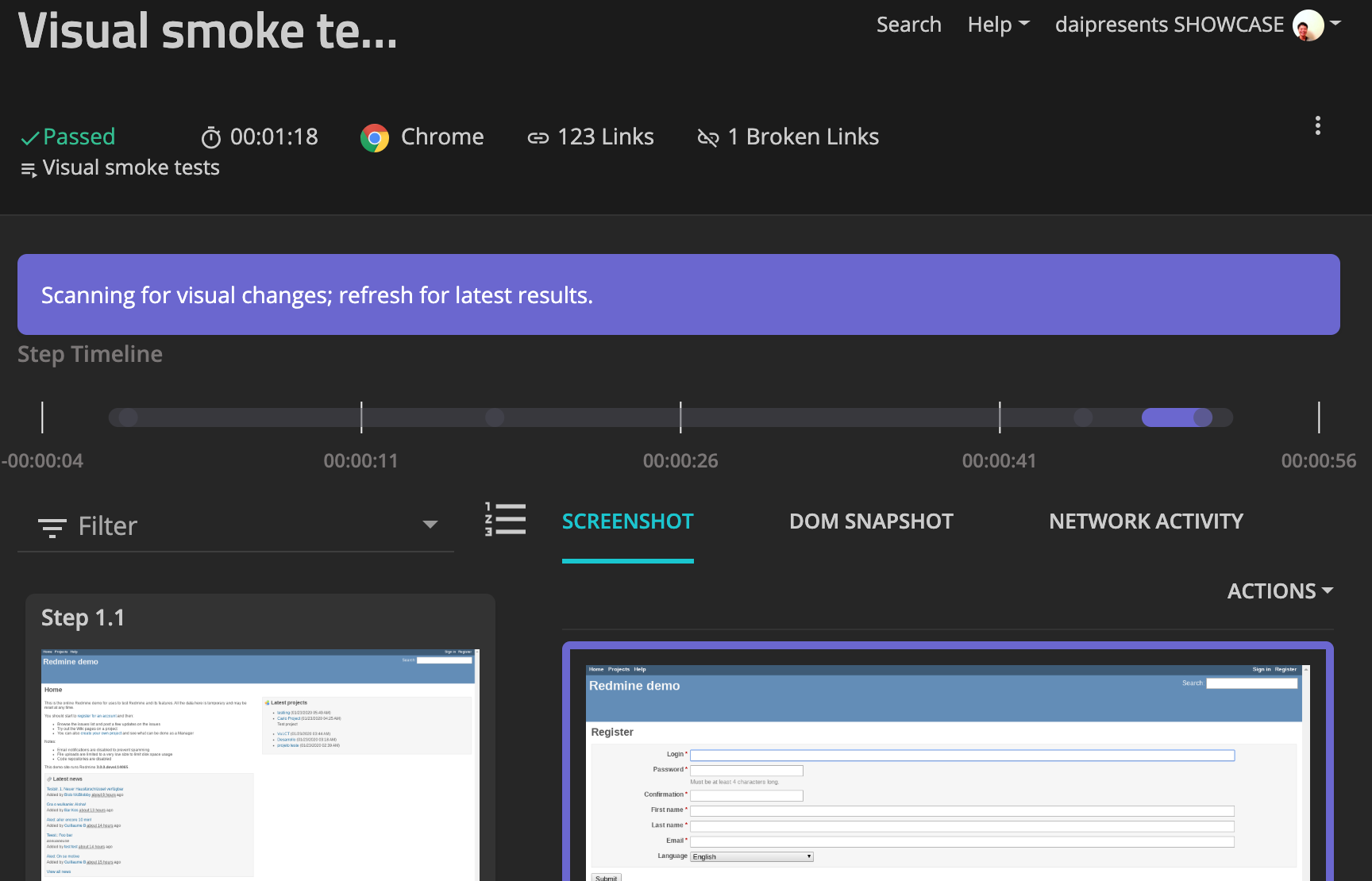This screenshot has width=1372, height=881.
Task: Select the Step 1.1 screenshot thumbnail
Action: click(x=260, y=764)
